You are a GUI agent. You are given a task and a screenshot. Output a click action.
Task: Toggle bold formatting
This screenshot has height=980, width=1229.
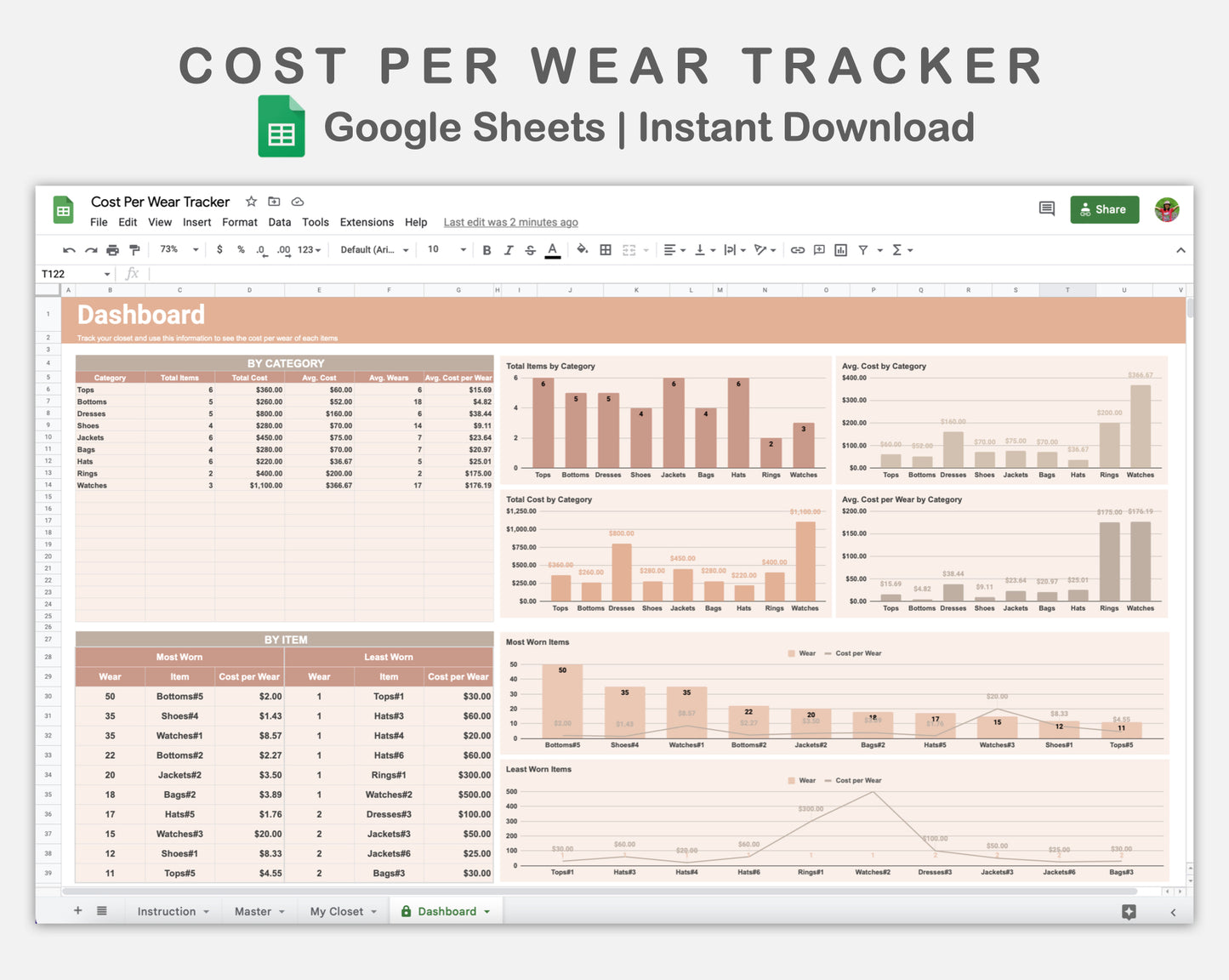486,249
